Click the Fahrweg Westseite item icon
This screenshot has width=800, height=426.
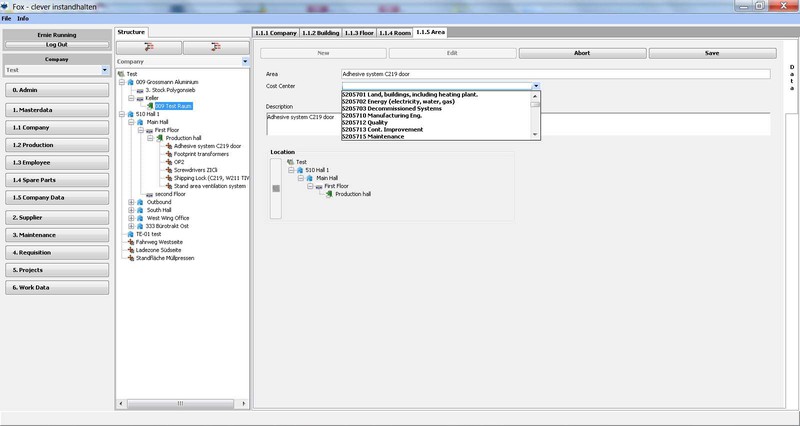[124, 242]
